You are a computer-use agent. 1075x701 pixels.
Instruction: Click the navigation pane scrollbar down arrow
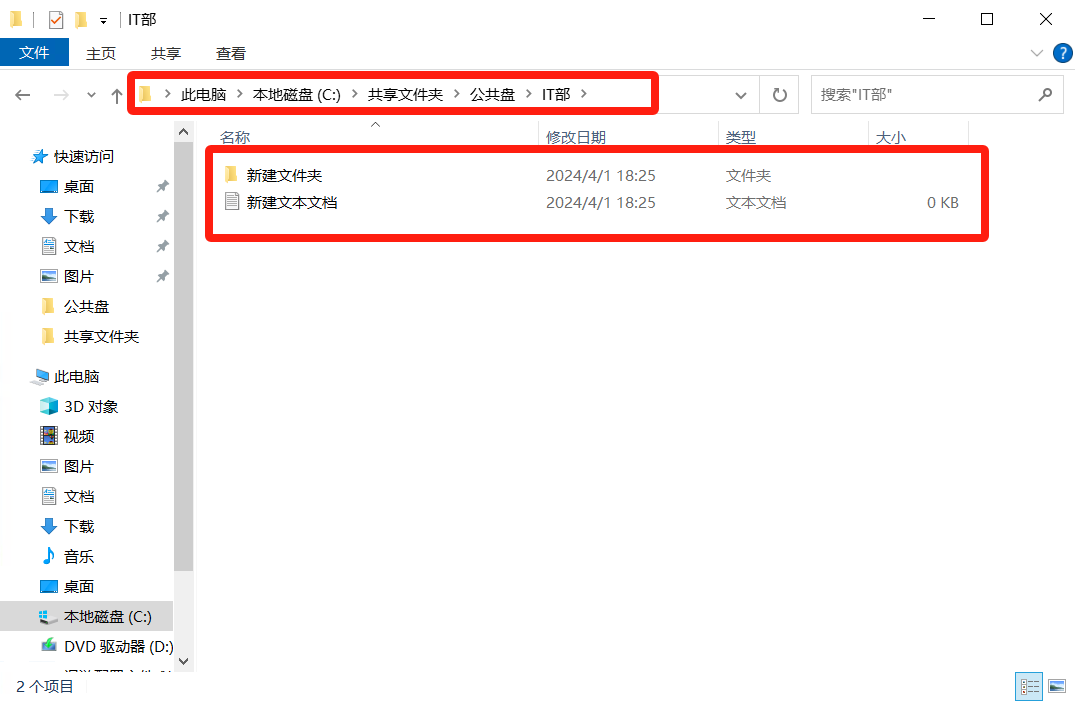tap(183, 661)
